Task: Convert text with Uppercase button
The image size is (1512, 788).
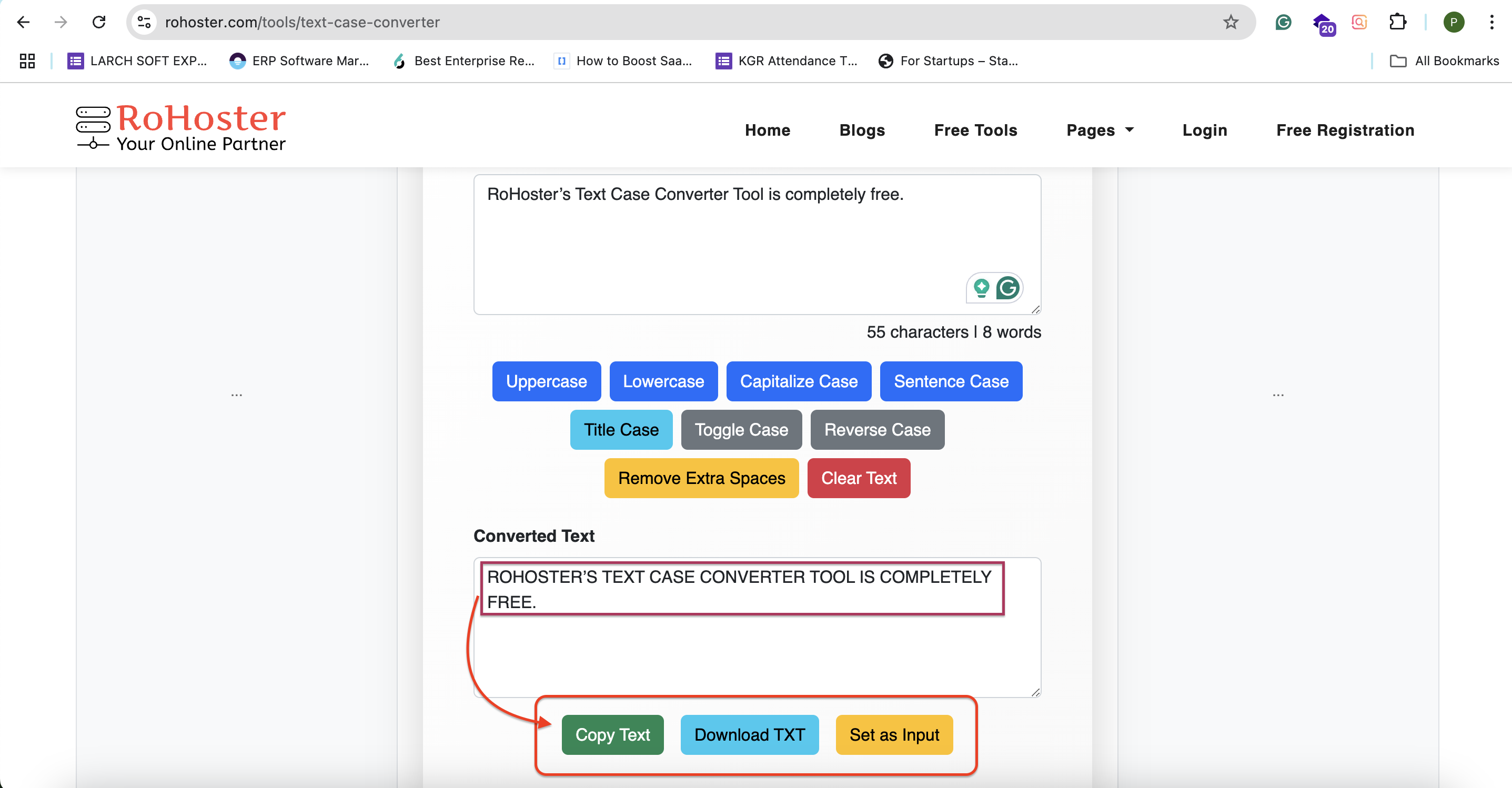Action: [x=546, y=381]
